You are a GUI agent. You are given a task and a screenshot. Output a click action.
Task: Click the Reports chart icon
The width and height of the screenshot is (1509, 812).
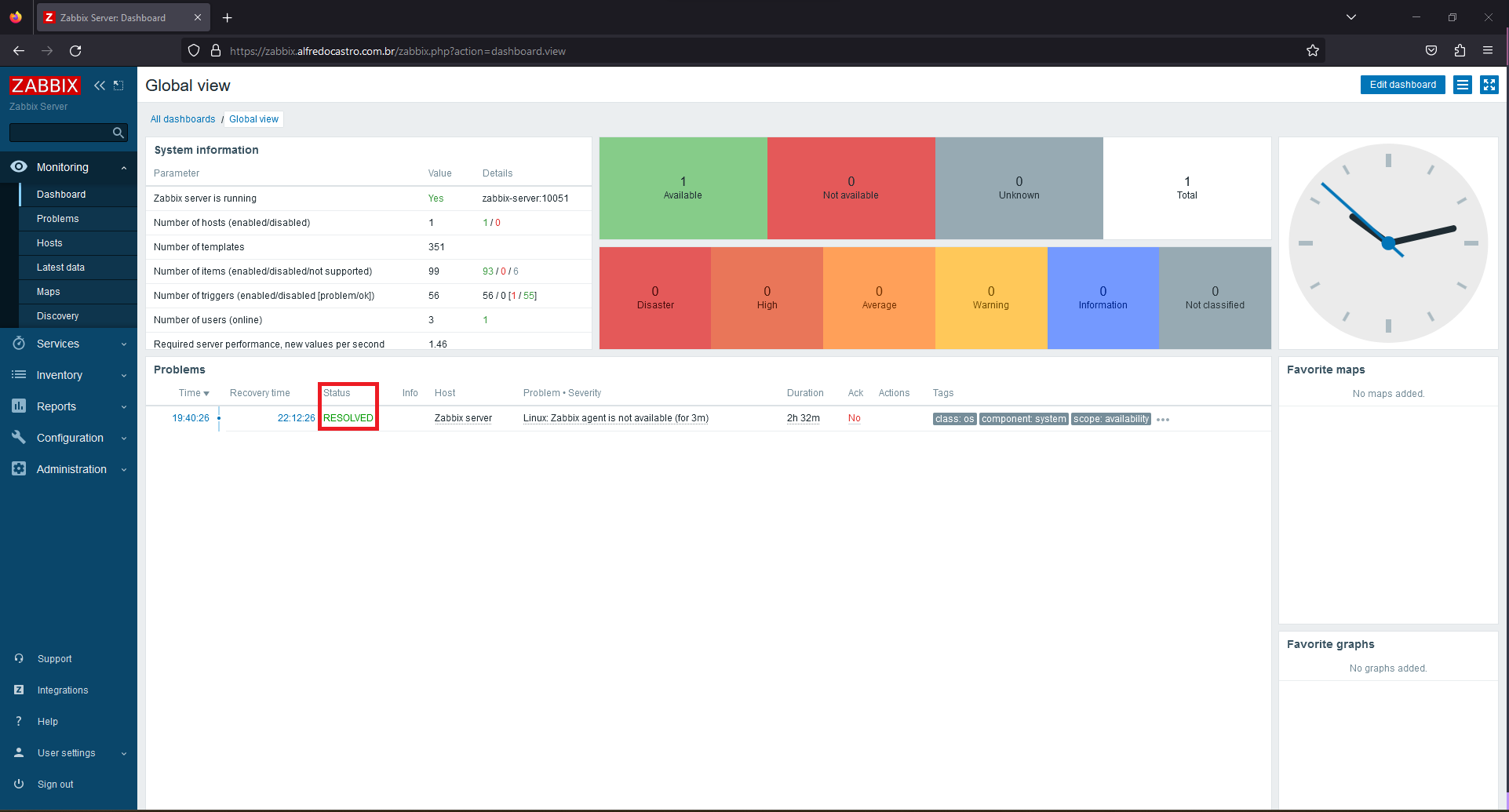click(19, 406)
